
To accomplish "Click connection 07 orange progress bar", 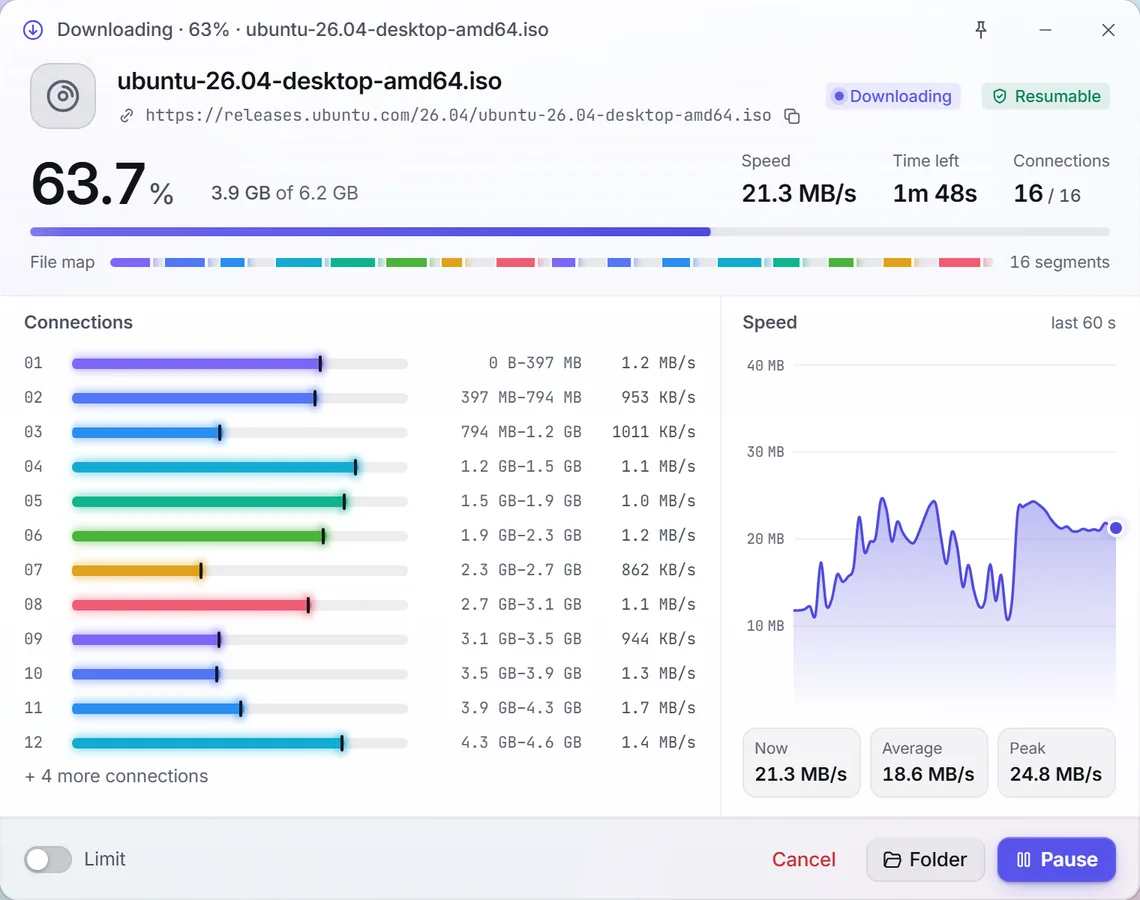I will pos(240,571).
